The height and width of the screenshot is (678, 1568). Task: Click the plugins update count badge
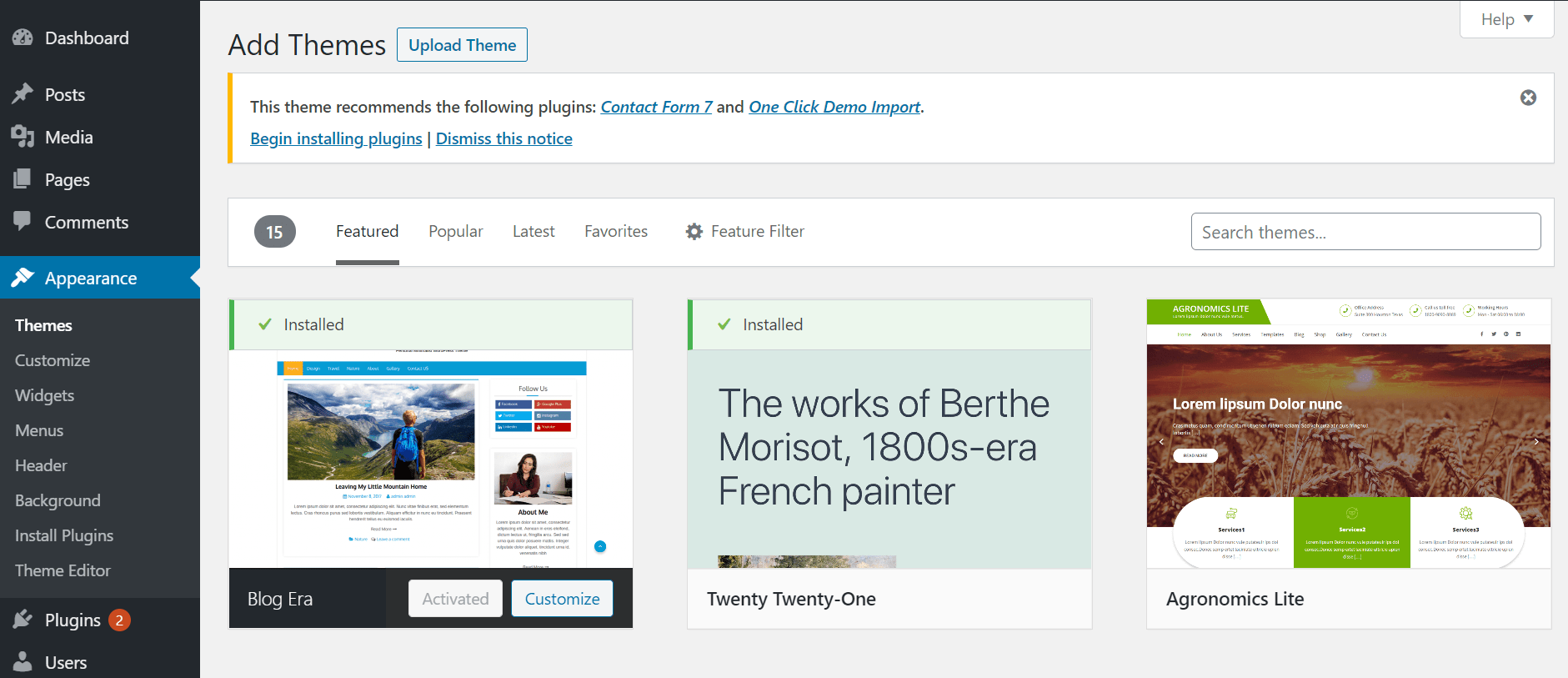point(119,620)
